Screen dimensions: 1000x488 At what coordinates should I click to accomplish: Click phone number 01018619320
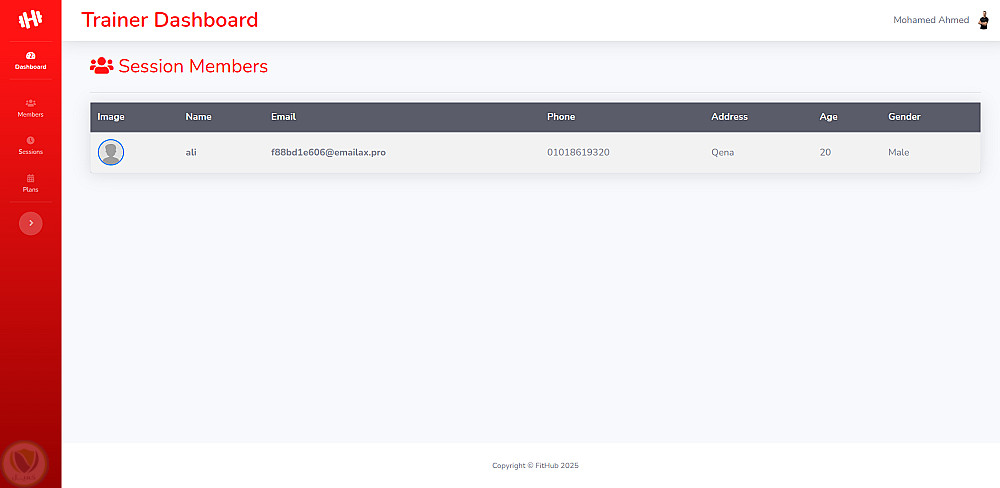pos(578,152)
